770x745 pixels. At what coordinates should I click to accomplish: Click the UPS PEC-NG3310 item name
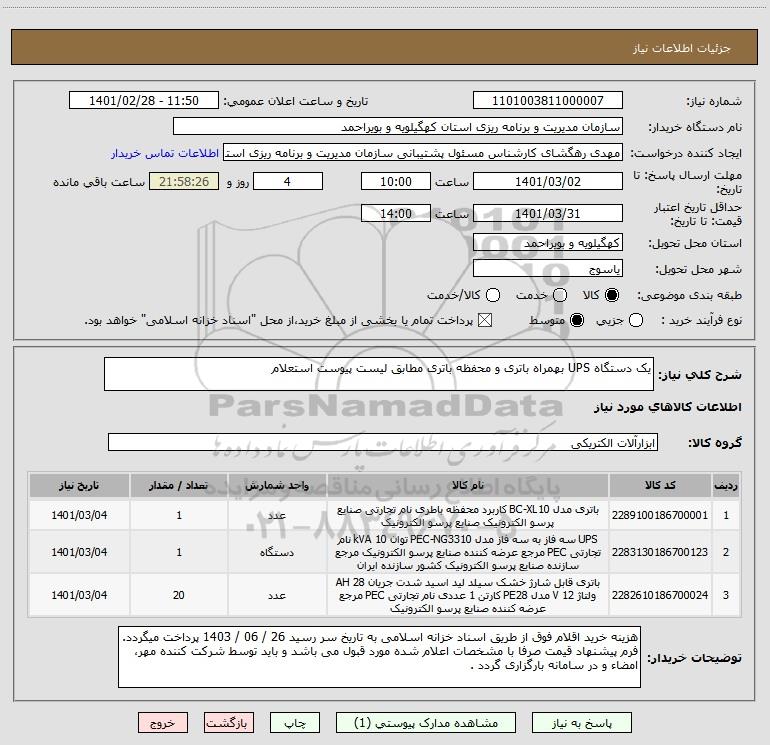tap(468, 552)
